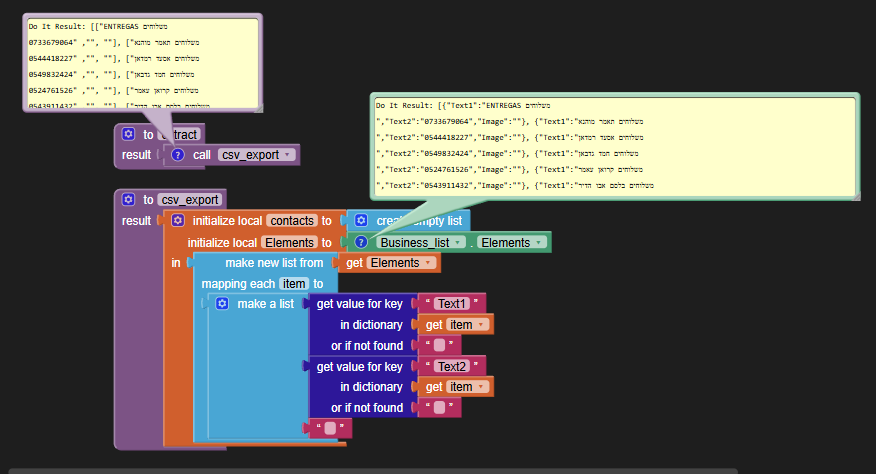The height and width of the screenshot is (474, 876).
Task: Click the csv_export procedure name field
Action: tap(190, 199)
